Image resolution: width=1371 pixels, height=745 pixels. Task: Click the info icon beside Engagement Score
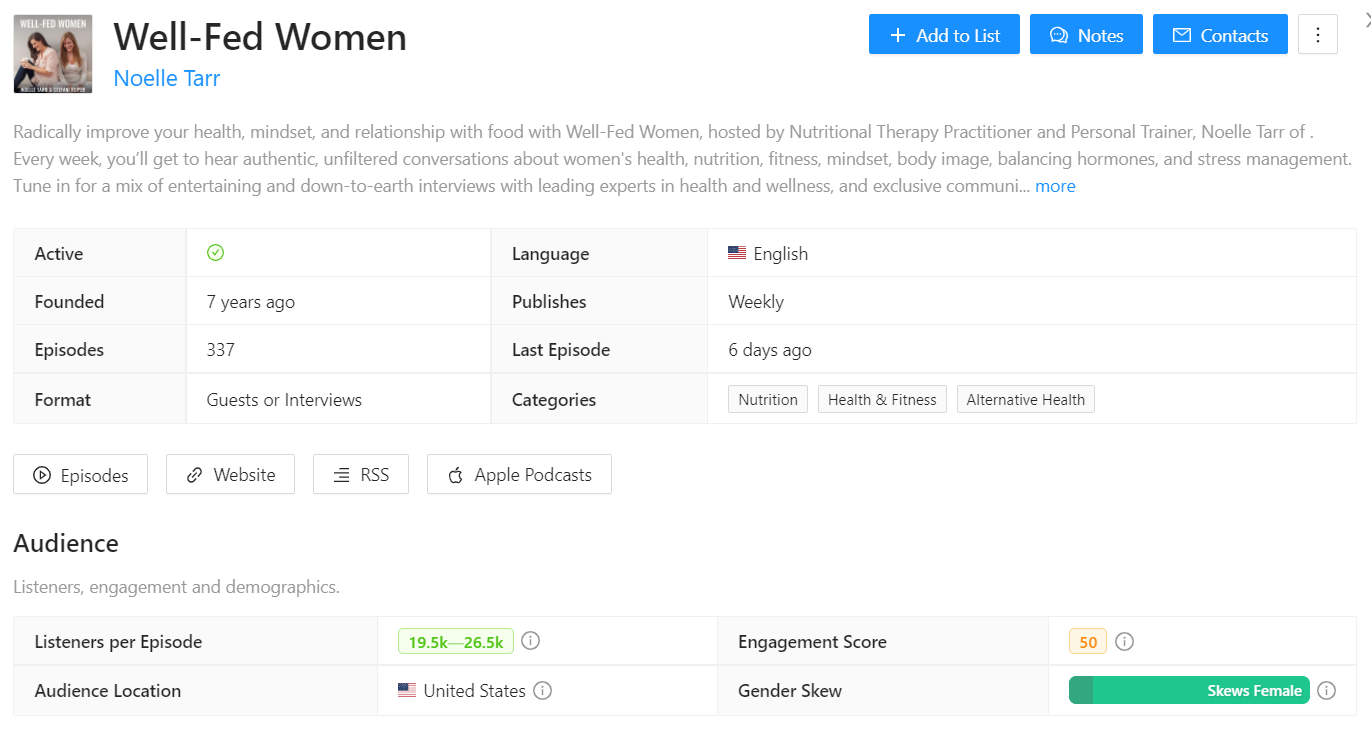[1124, 641]
